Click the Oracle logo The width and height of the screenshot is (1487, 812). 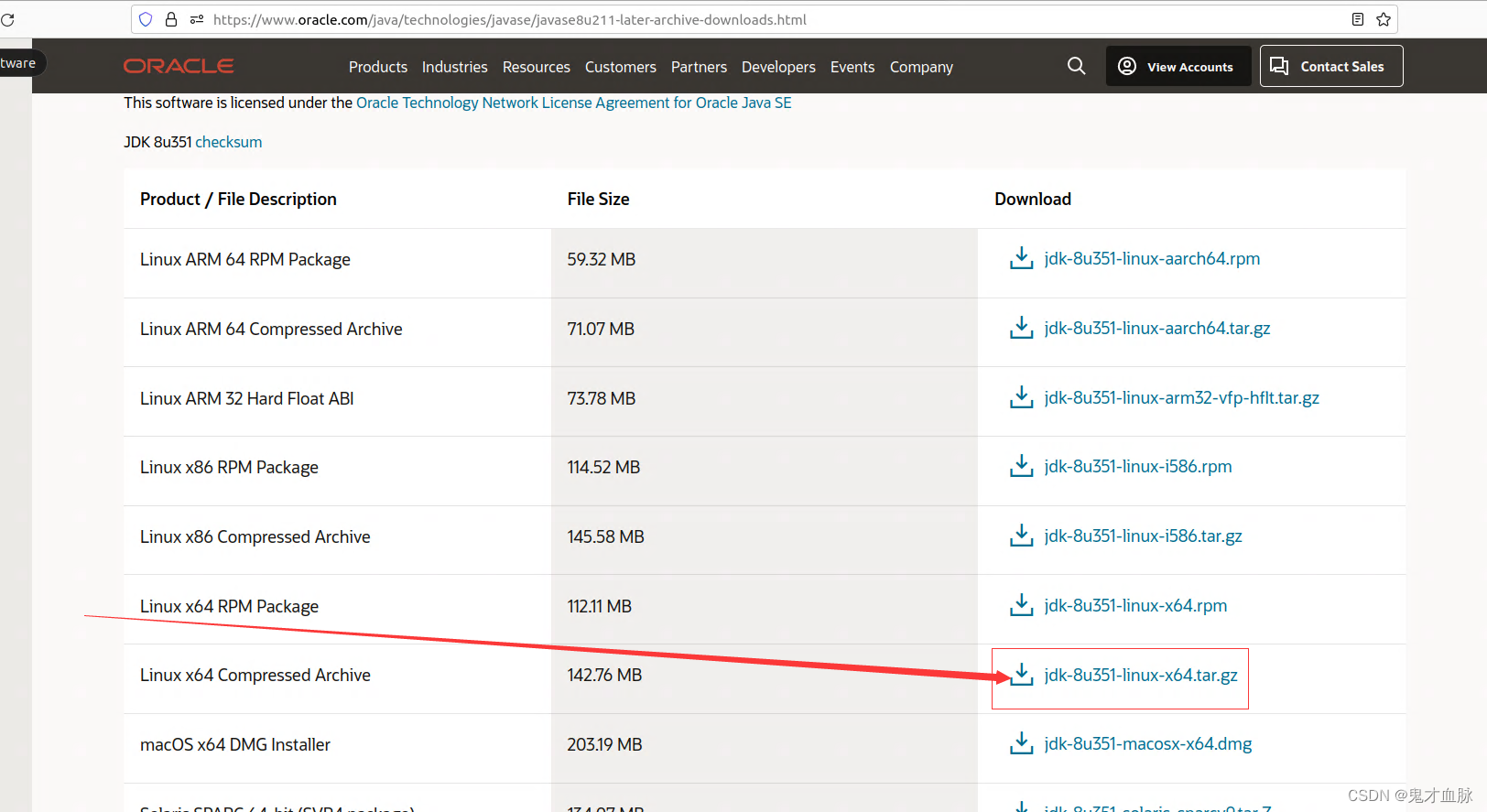(179, 66)
